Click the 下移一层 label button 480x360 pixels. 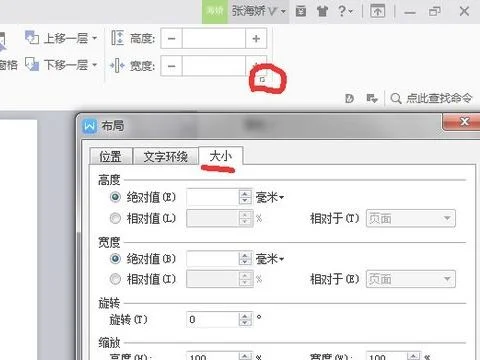66,64
